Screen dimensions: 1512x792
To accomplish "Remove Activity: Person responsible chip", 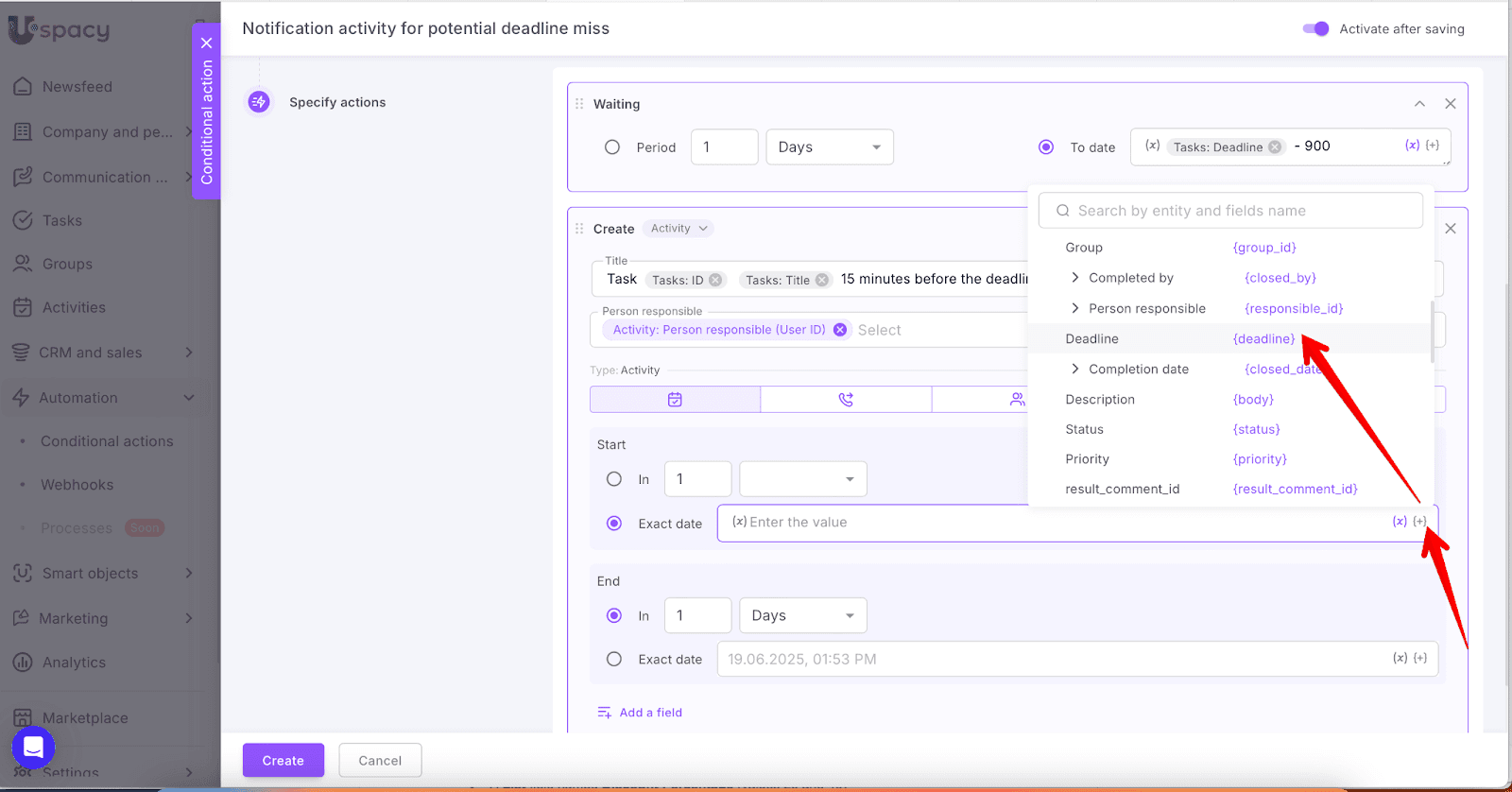I will [840, 330].
